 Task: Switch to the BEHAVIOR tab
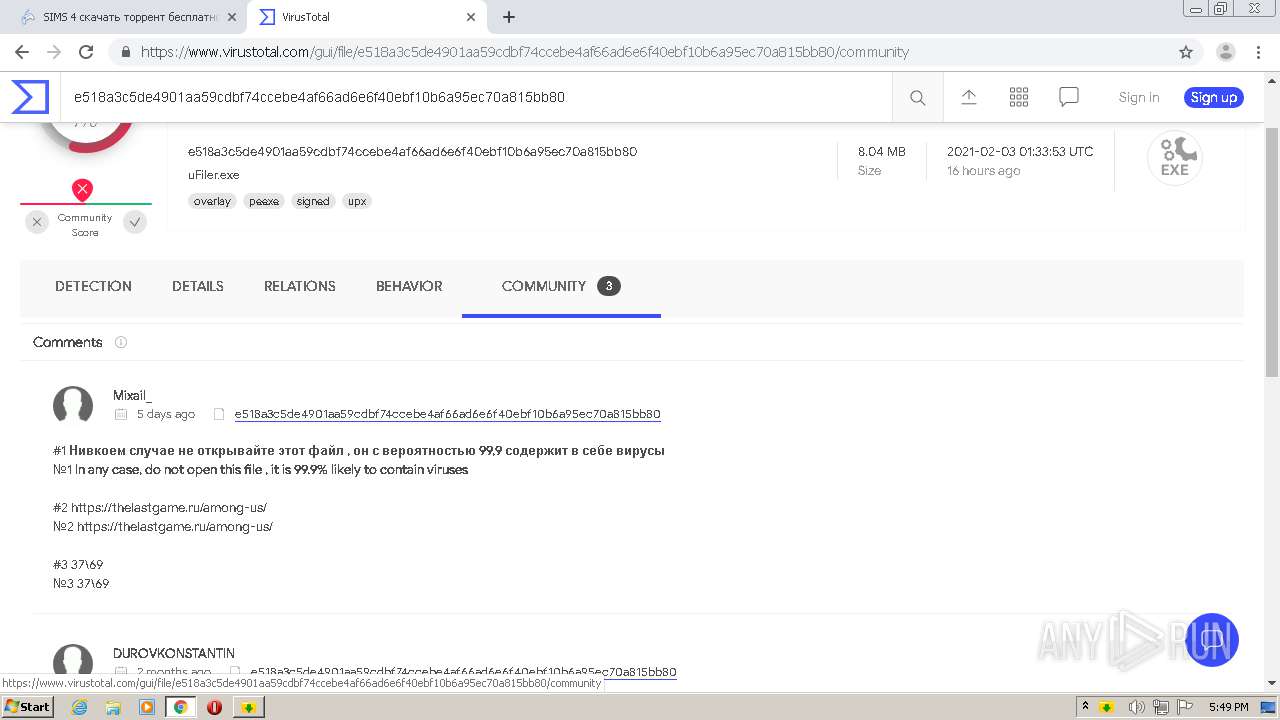tap(409, 286)
